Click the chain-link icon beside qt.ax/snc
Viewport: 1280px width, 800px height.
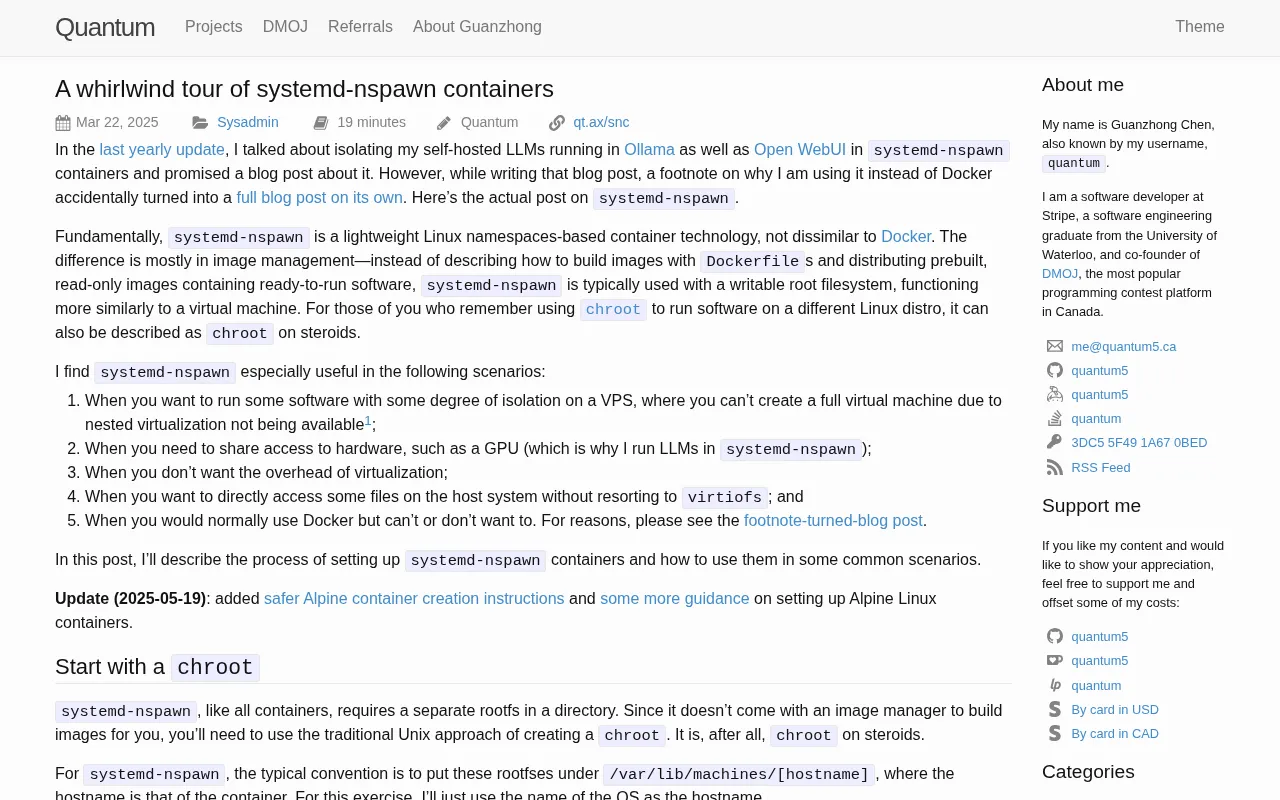(557, 123)
